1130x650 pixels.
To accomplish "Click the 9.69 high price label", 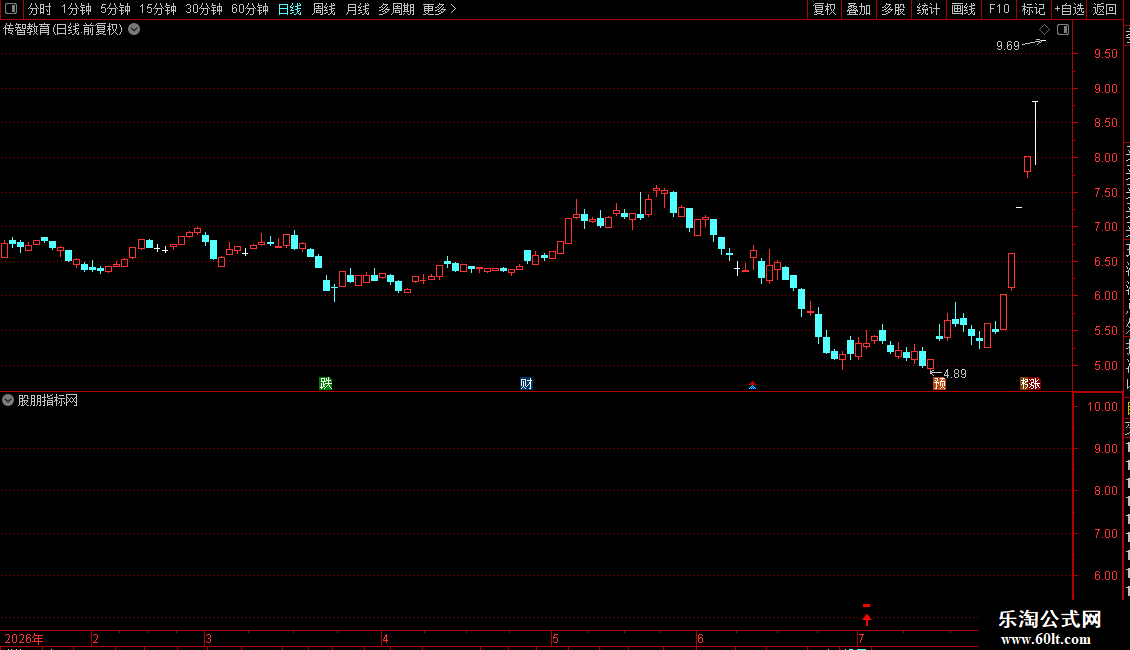I will [x=1007, y=45].
